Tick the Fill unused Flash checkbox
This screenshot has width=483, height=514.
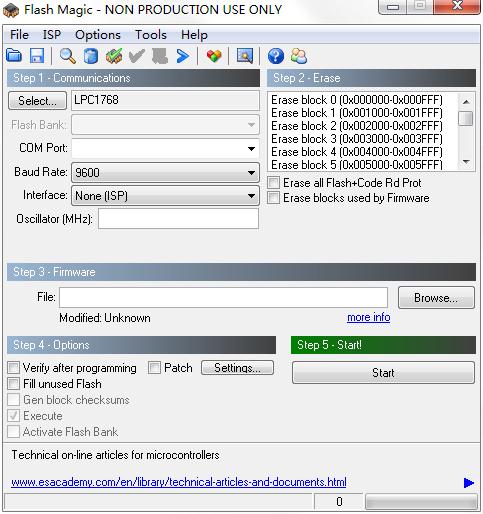[x=14, y=384]
